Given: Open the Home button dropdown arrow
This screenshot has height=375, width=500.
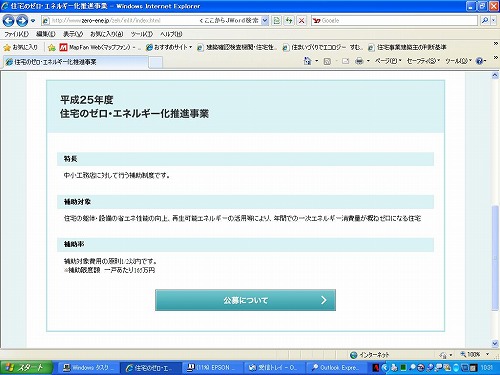Looking at the screenshot, I should pos(317,61).
